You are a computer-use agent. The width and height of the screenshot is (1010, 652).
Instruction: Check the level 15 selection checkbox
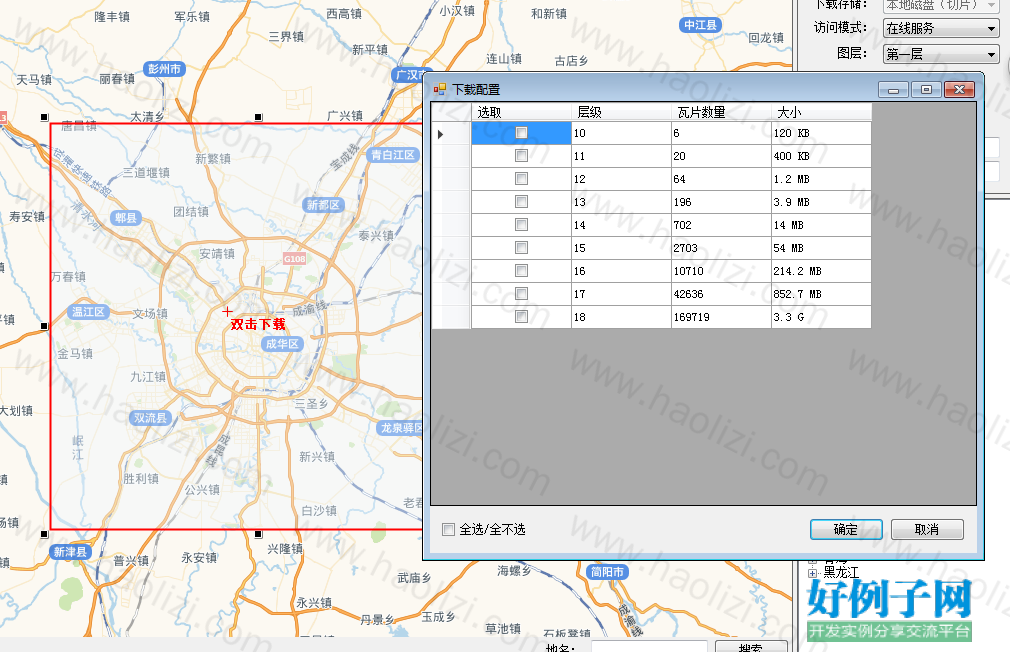[521, 247]
